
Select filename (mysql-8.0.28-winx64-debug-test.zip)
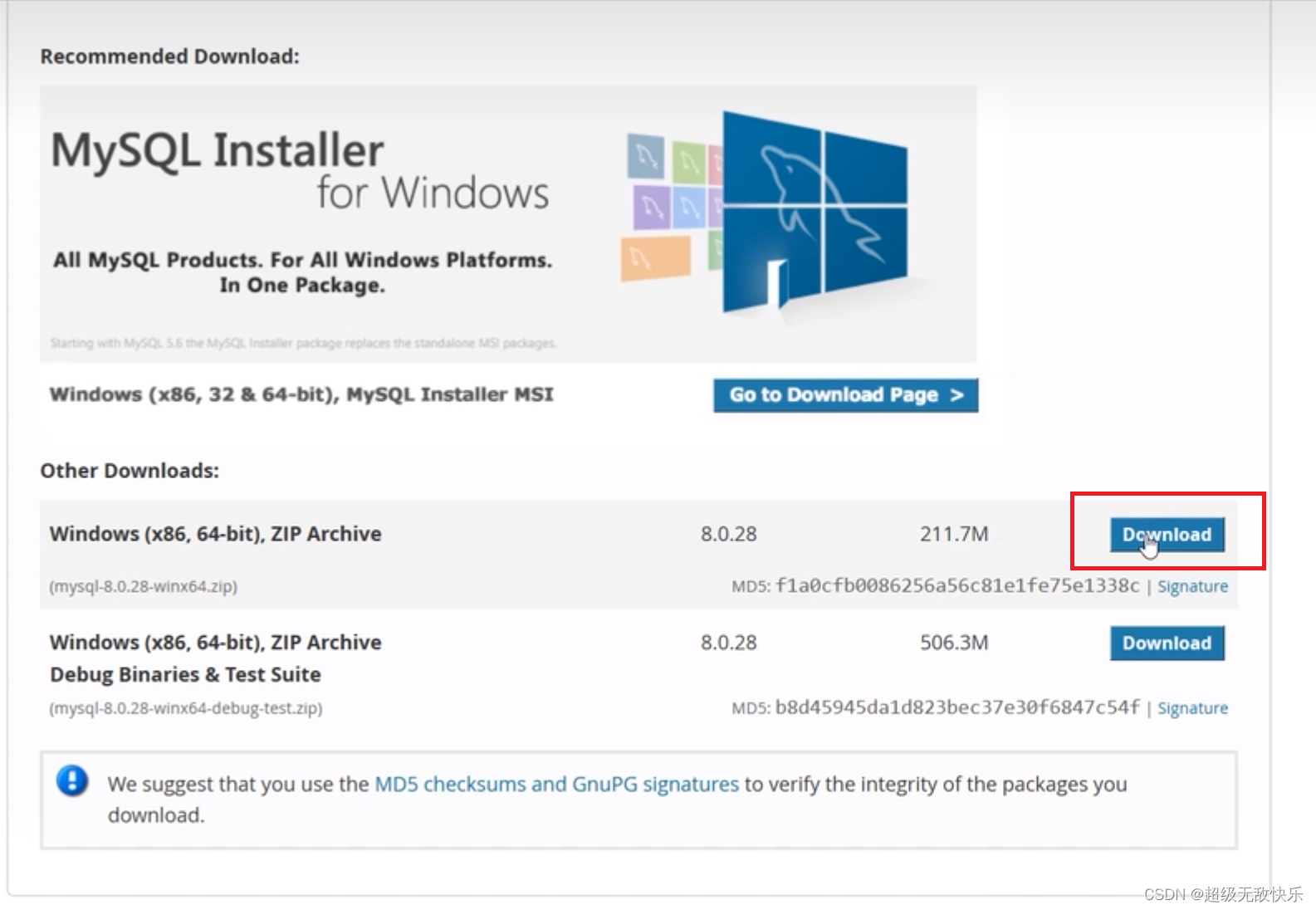pyautogui.click(x=186, y=708)
